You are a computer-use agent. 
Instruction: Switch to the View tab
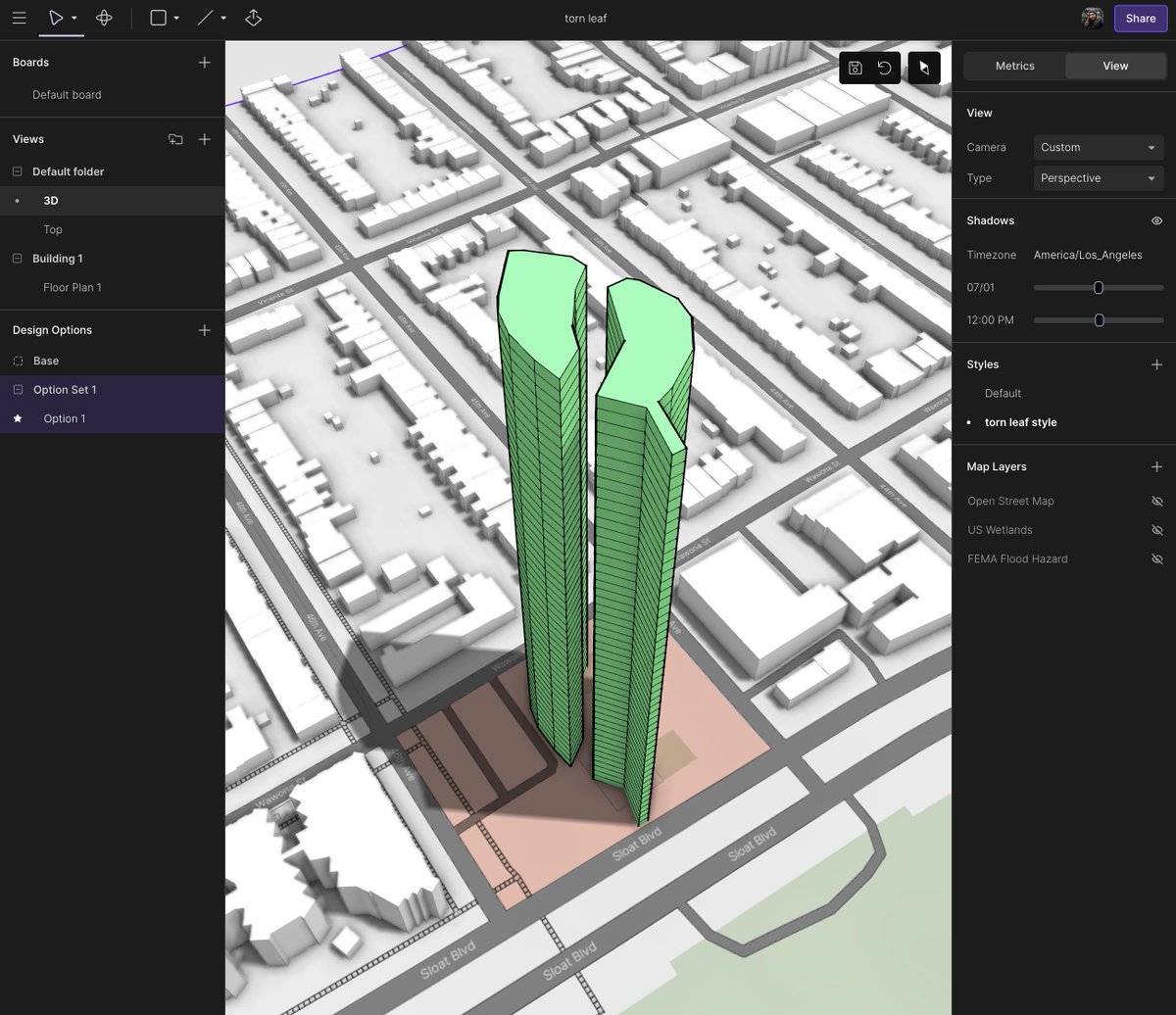[x=1115, y=66]
